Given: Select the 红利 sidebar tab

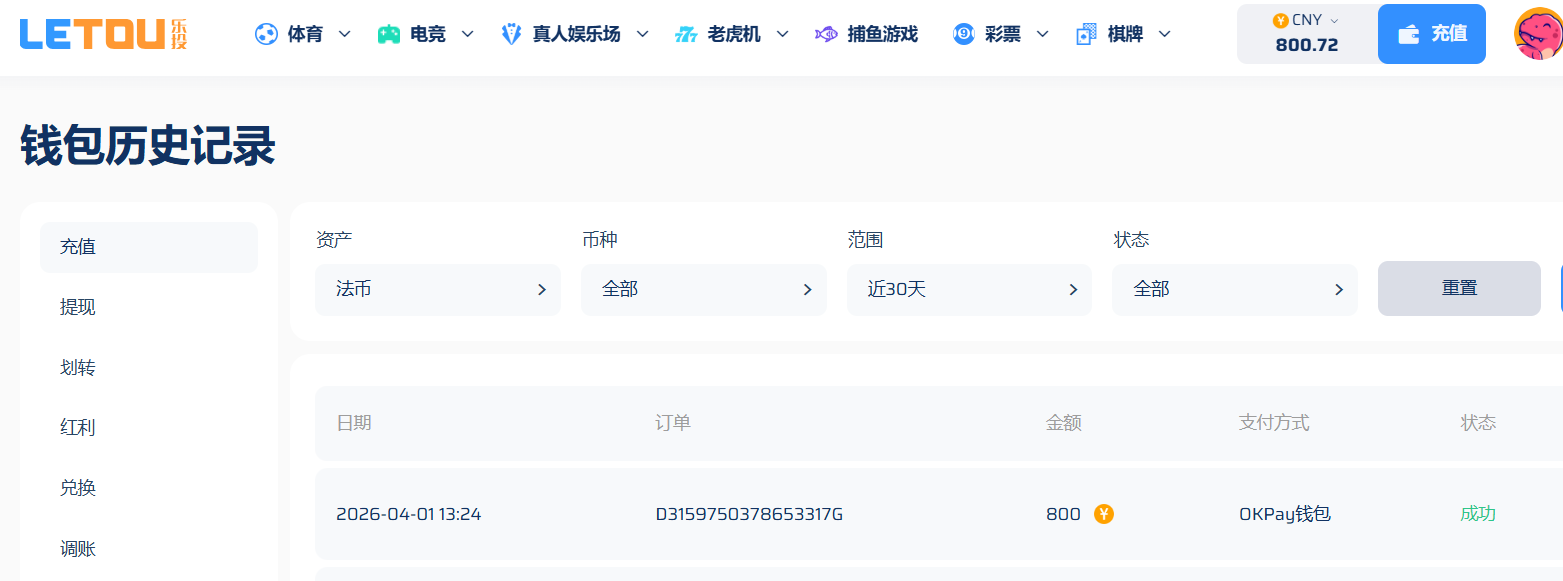Looking at the screenshot, I should tap(78, 428).
